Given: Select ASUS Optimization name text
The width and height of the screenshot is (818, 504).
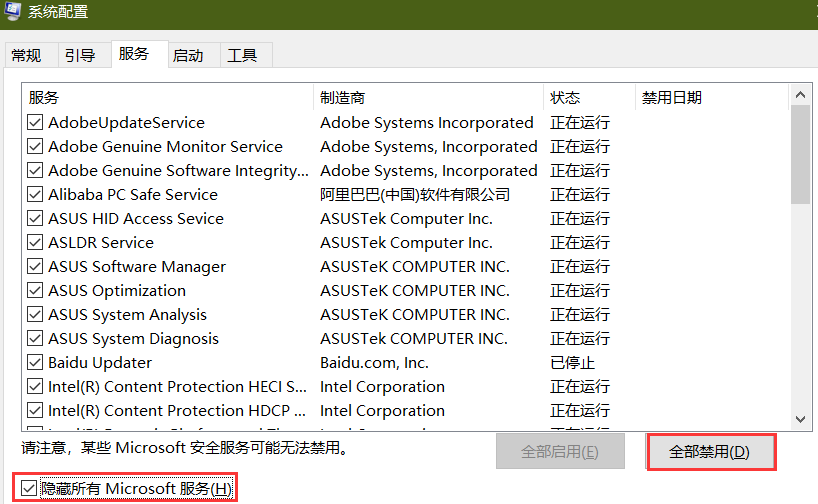Looking at the screenshot, I should click(x=117, y=291).
